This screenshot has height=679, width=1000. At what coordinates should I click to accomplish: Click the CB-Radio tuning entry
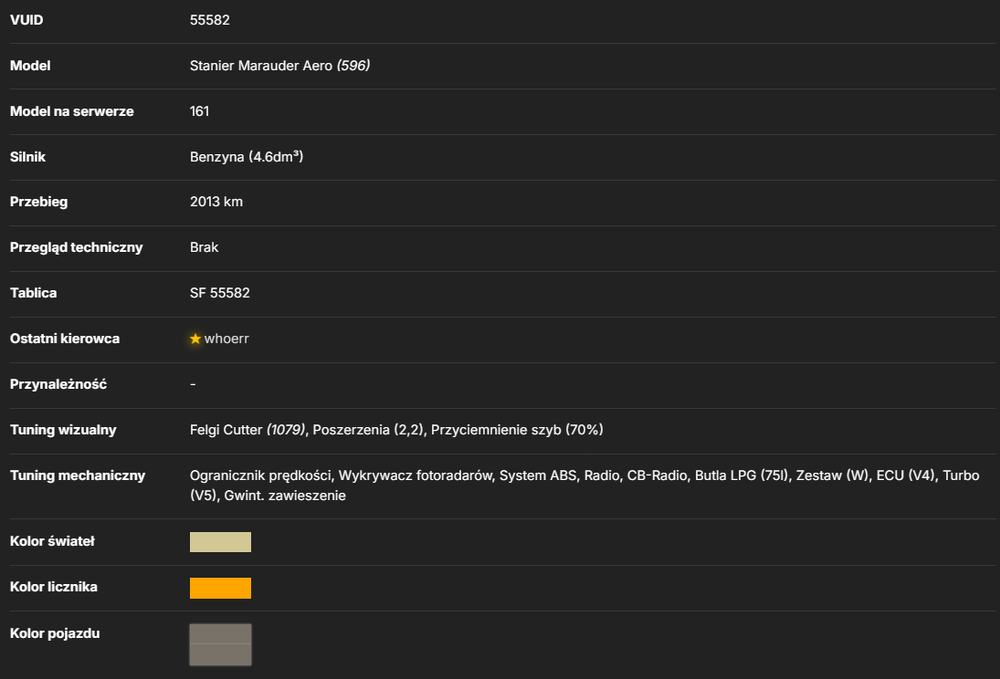tap(658, 476)
